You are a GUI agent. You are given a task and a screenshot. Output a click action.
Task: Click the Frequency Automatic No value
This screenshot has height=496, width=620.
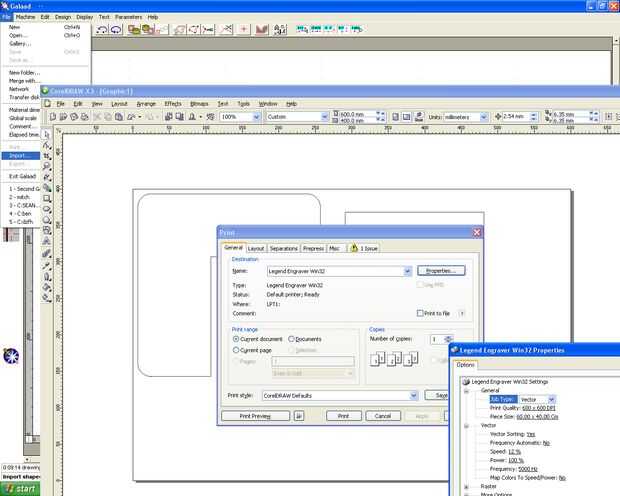click(546, 443)
